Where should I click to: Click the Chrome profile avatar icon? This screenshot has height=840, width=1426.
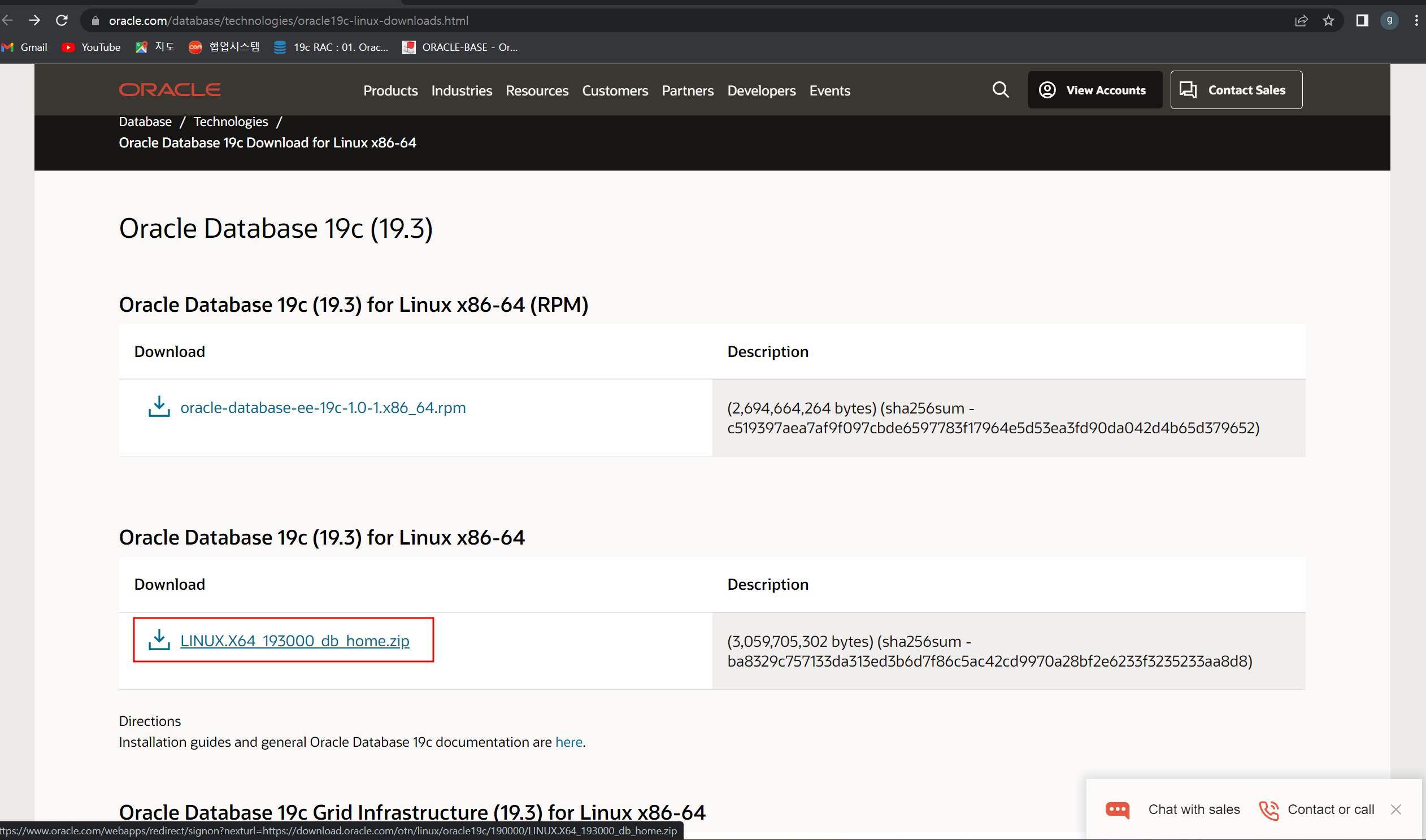point(1389,21)
